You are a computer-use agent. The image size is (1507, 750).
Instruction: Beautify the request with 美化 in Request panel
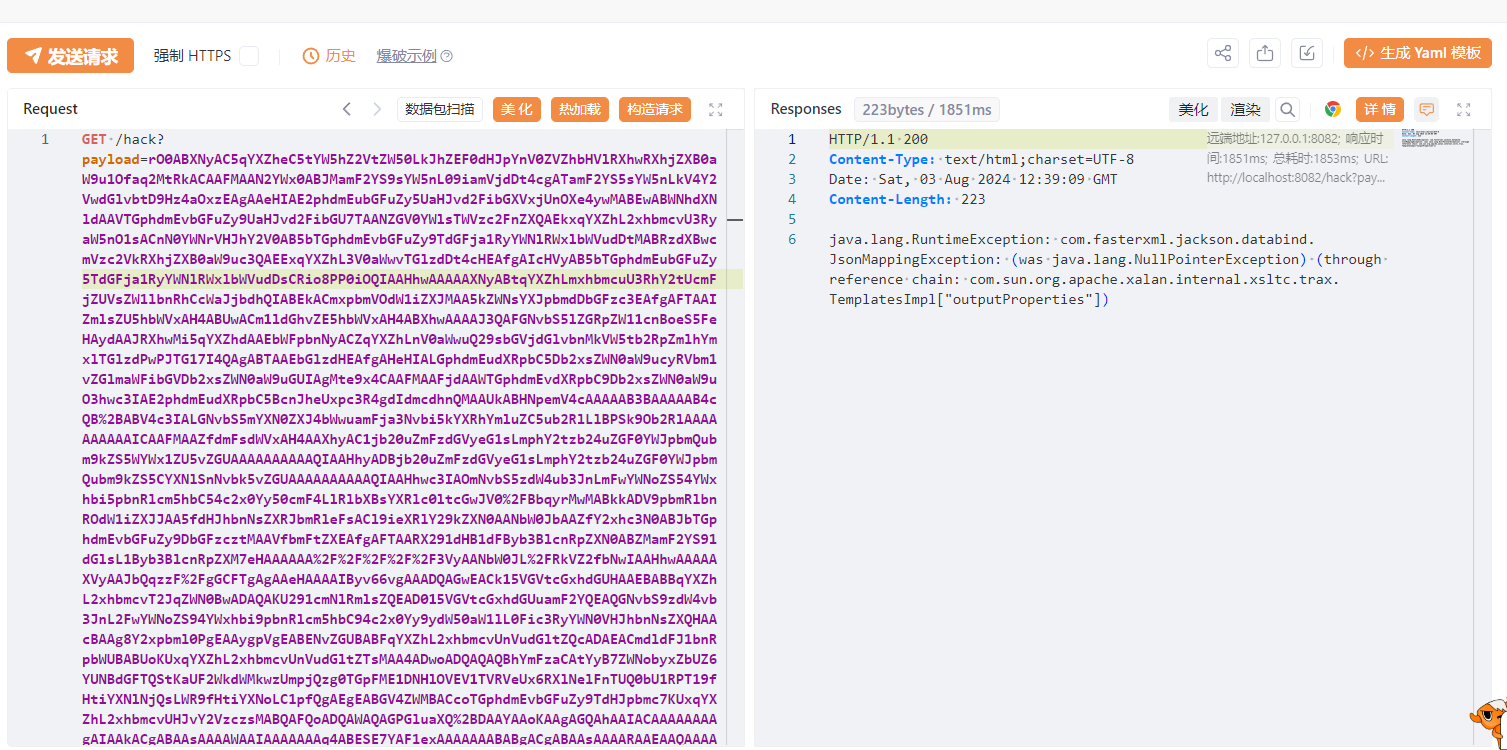click(517, 109)
